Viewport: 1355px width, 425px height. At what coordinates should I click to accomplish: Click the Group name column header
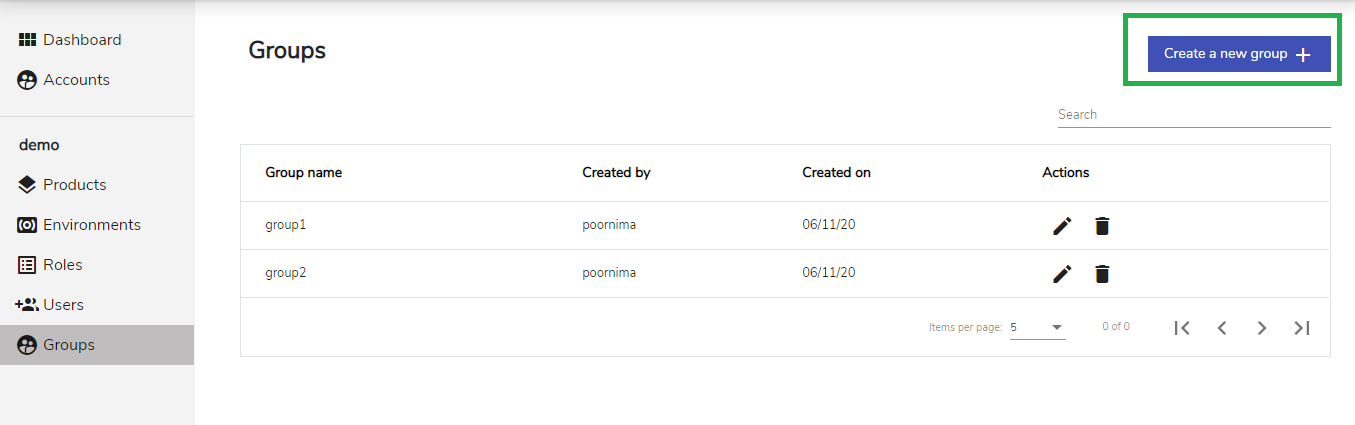303,173
